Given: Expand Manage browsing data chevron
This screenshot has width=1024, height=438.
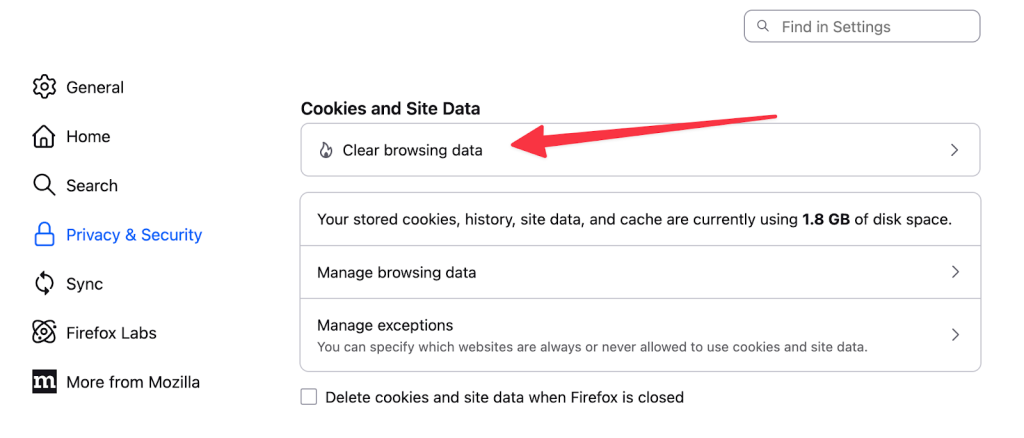Looking at the screenshot, I should point(954,272).
